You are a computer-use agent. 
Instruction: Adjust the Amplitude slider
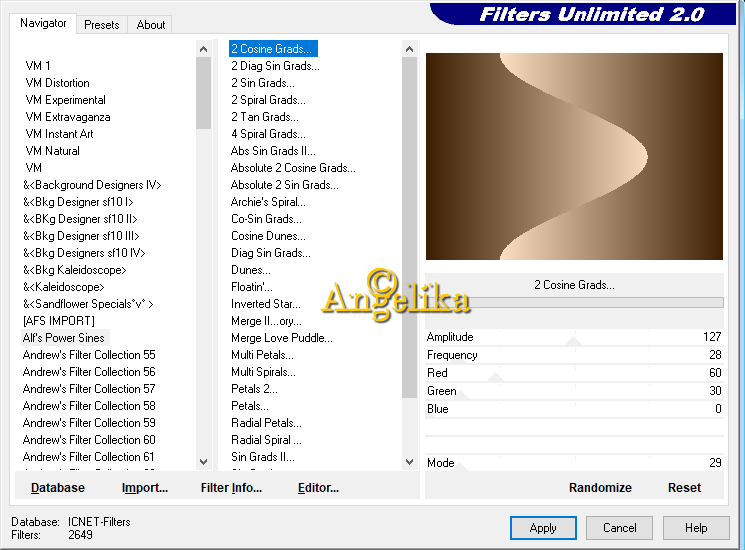pyautogui.click(x=574, y=337)
